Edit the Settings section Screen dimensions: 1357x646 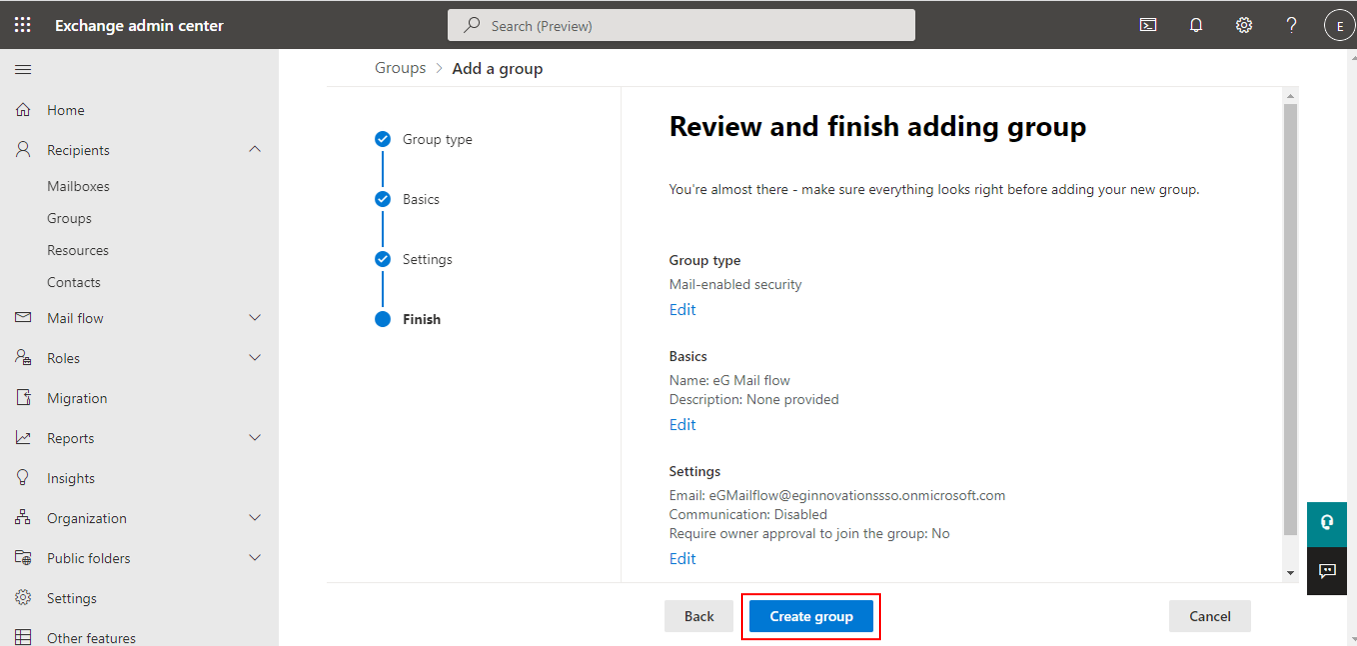tap(682, 559)
